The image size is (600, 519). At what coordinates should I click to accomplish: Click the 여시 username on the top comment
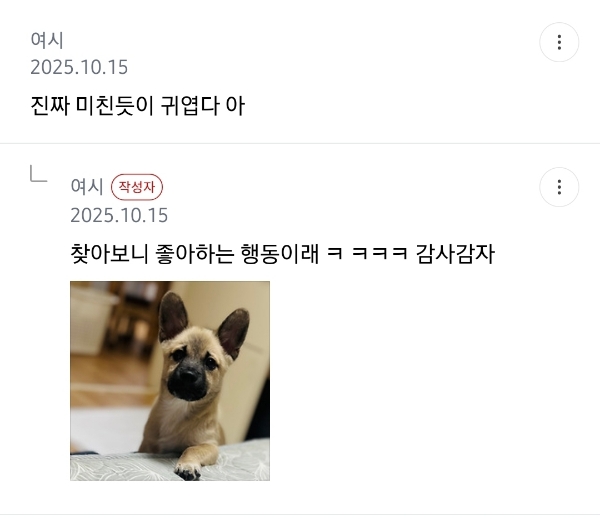pos(47,40)
